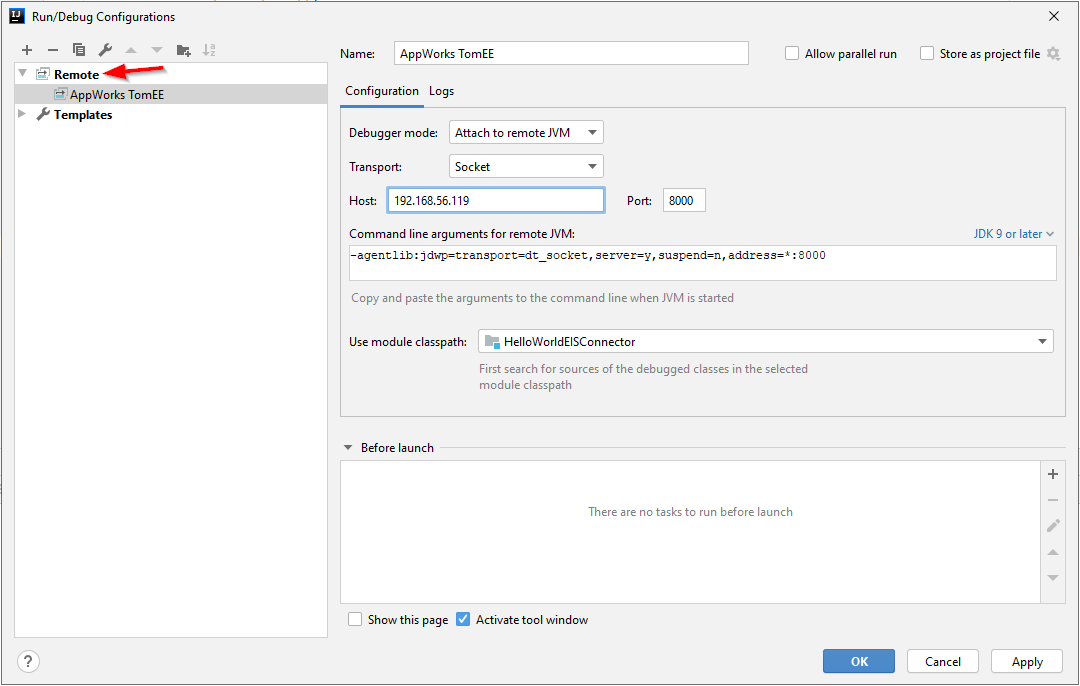This screenshot has width=1080, height=686.
Task: Click the Add New Configuration plus icon
Action: (27, 50)
